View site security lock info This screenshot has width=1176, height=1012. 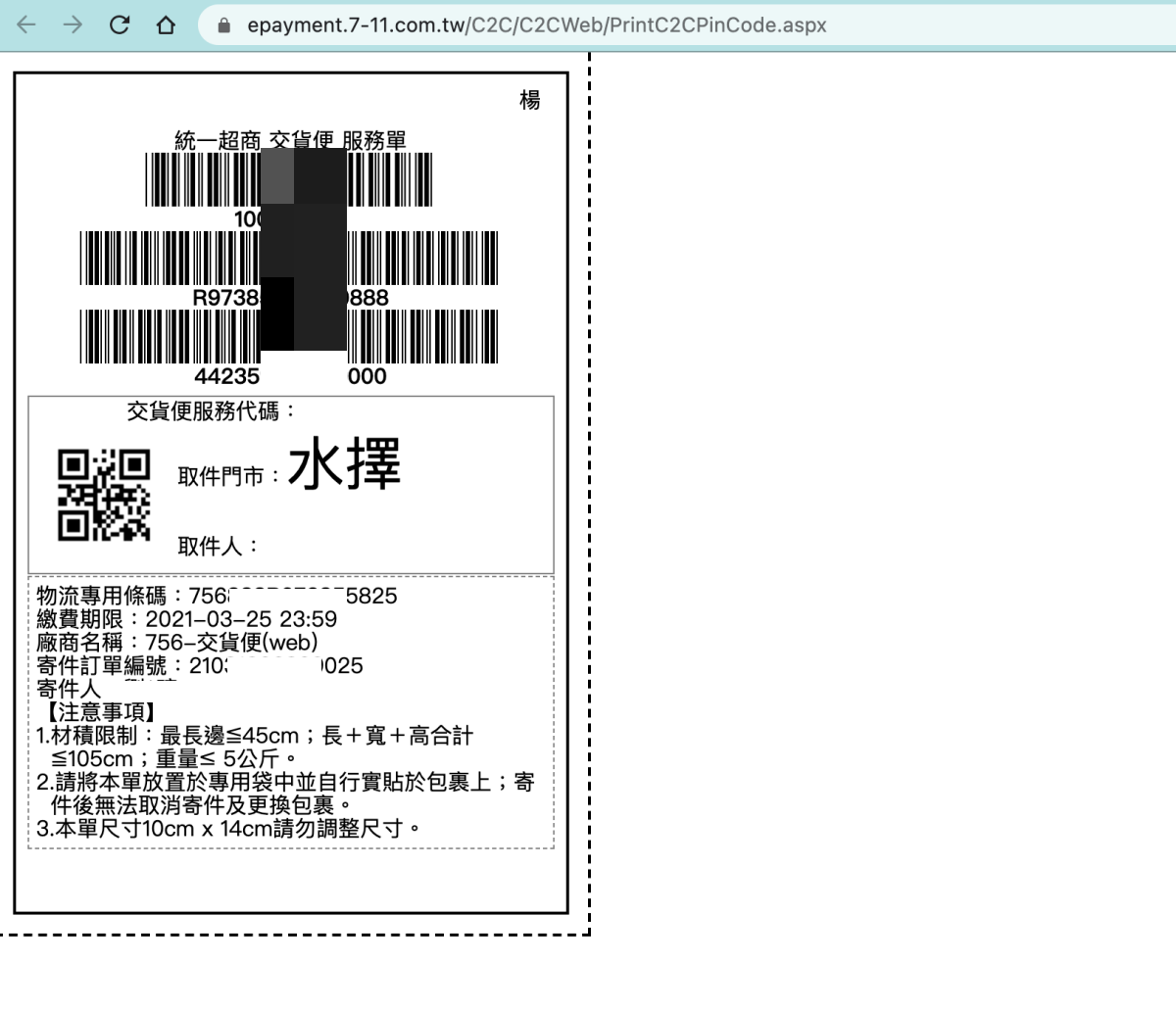[x=224, y=25]
